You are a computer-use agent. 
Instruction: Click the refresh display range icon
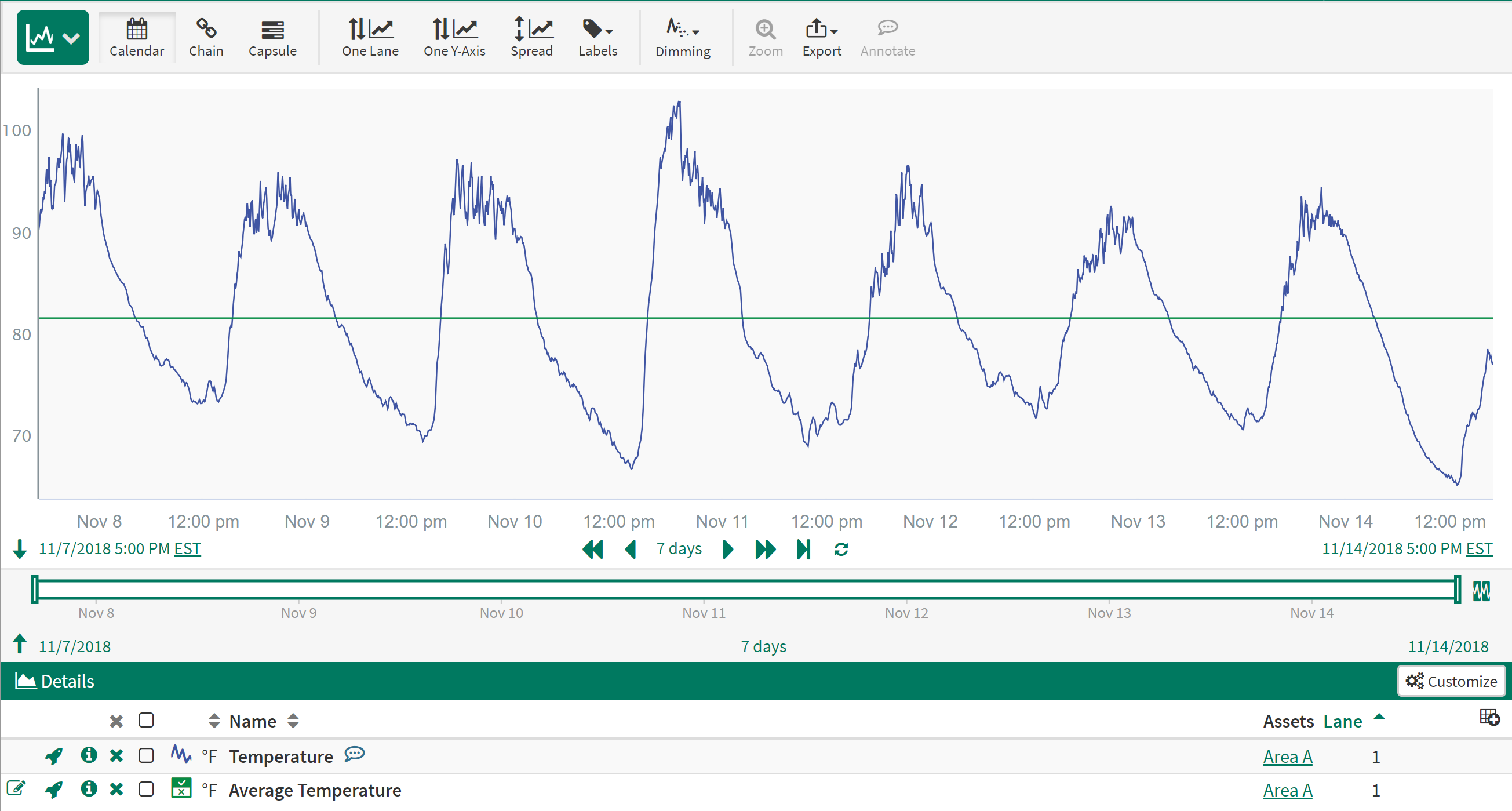(x=840, y=549)
